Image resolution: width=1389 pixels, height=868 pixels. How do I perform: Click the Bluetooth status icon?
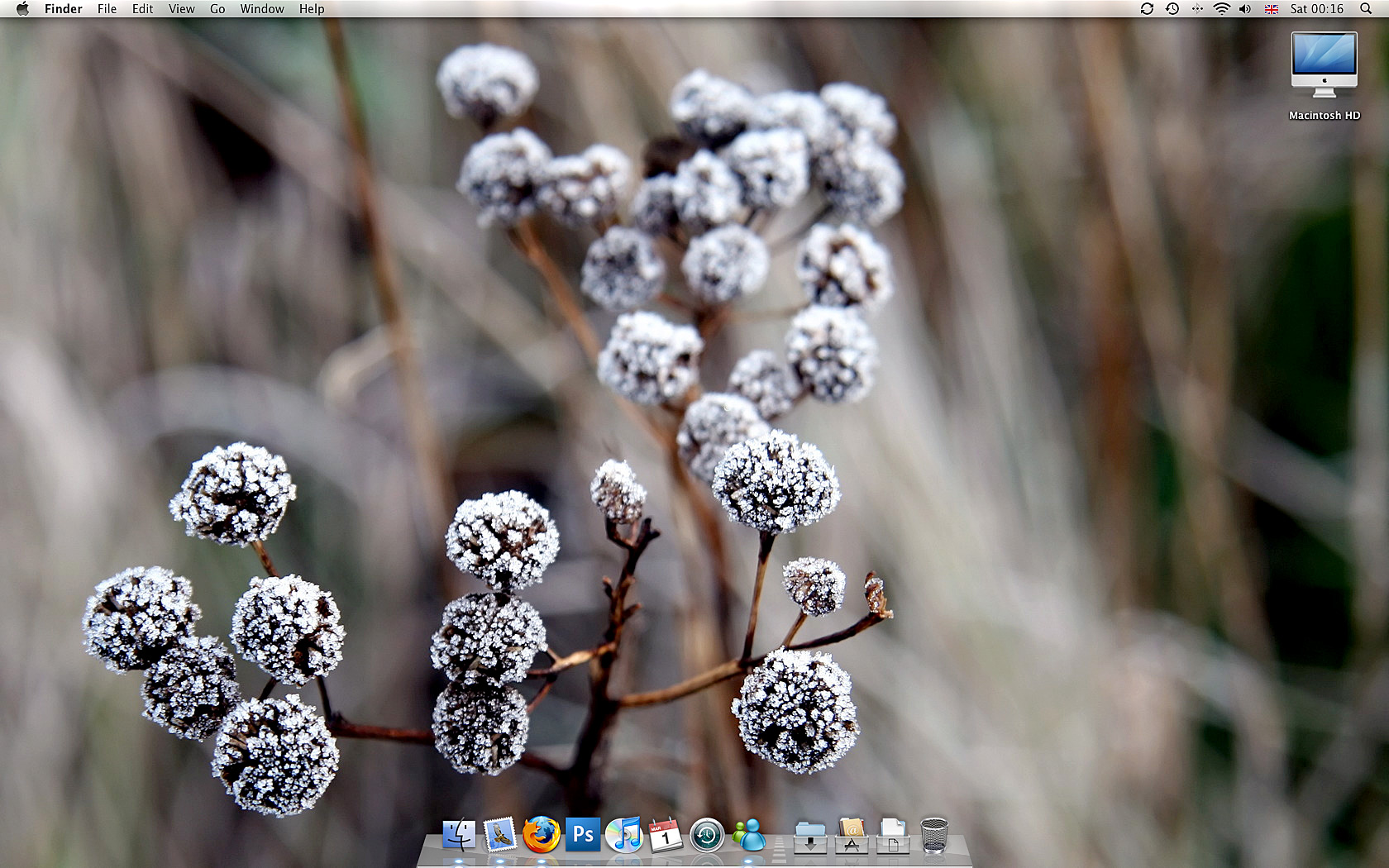pyautogui.click(x=1197, y=9)
